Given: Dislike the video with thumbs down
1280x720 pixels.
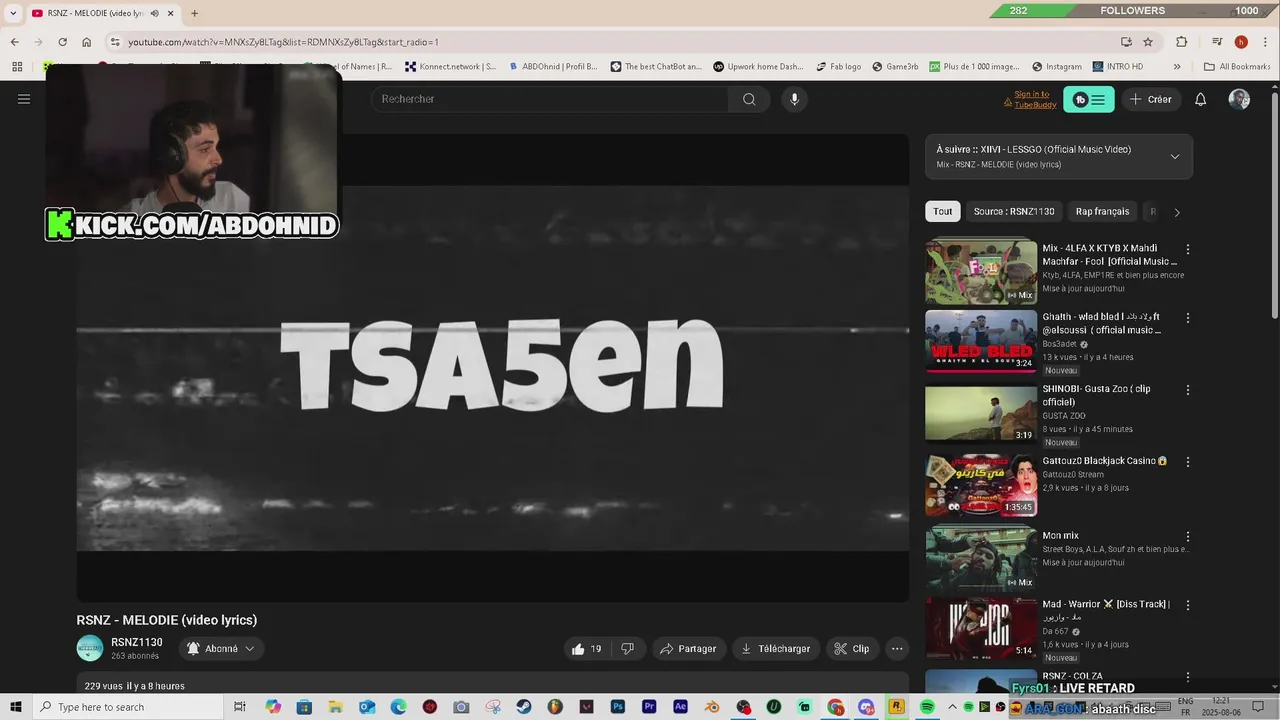Looking at the screenshot, I should coord(627,649).
